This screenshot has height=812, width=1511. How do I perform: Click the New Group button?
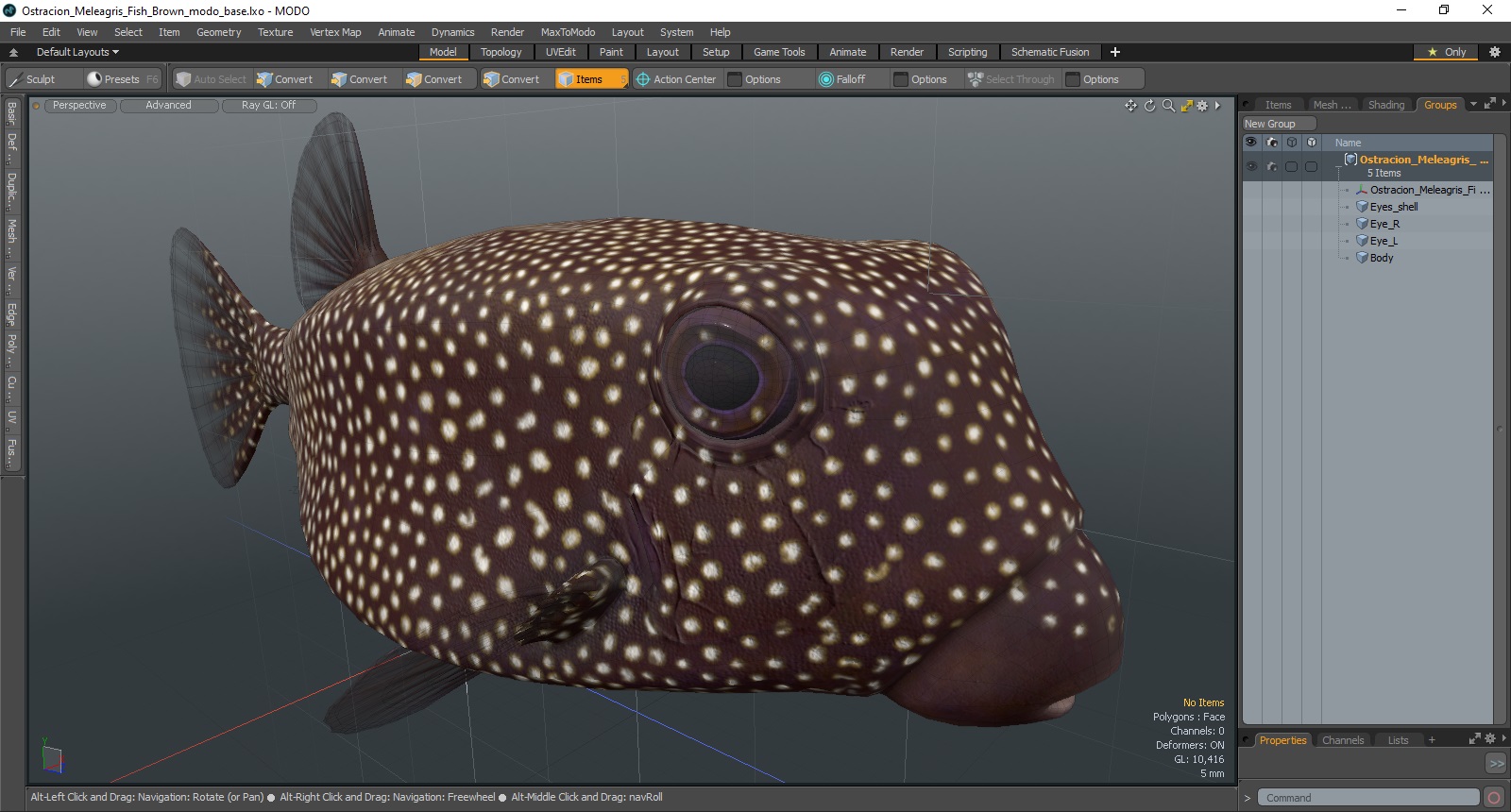click(1279, 124)
